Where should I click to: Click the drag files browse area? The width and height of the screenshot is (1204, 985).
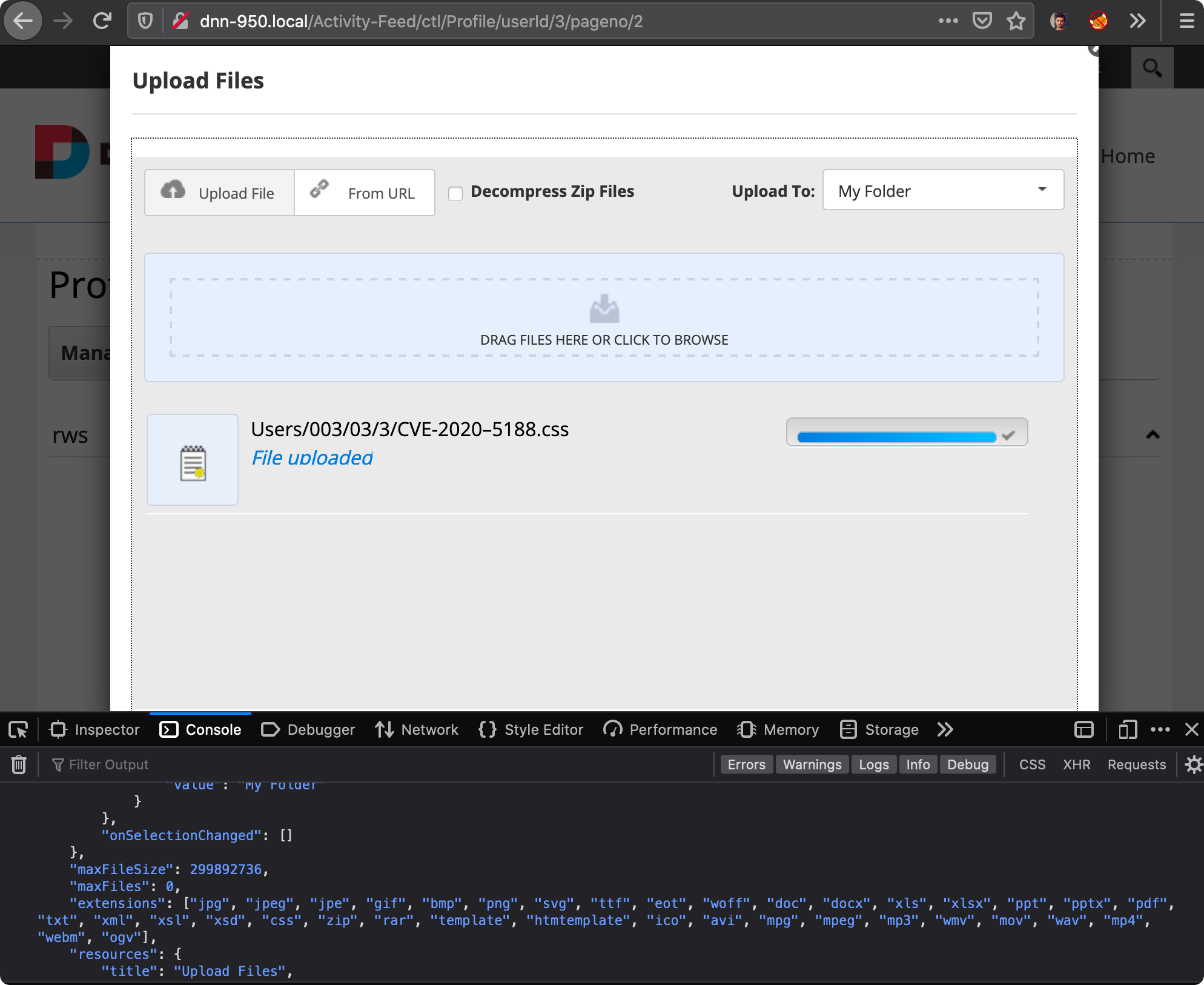click(604, 317)
